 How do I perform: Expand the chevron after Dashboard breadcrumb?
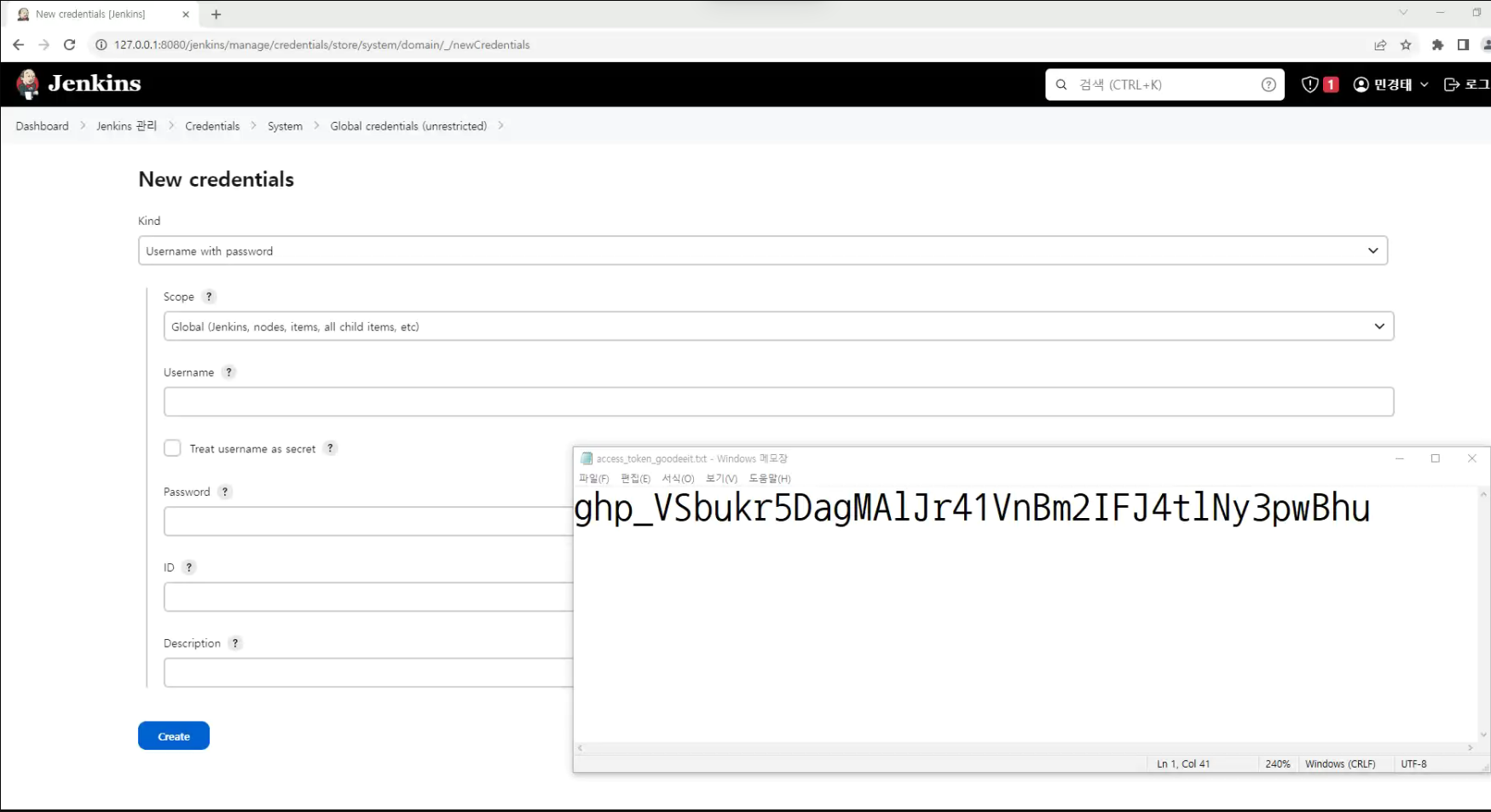point(83,125)
